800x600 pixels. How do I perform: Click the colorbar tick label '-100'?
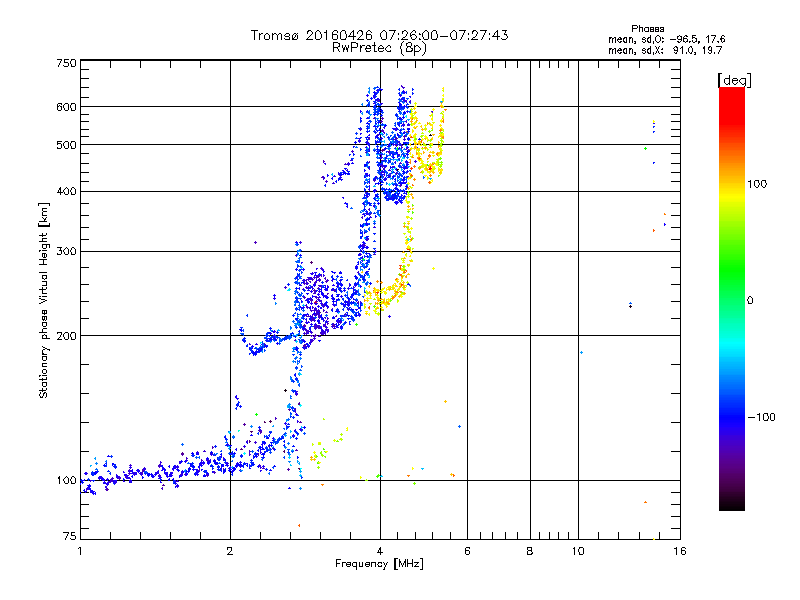pyautogui.click(x=762, y=417)
